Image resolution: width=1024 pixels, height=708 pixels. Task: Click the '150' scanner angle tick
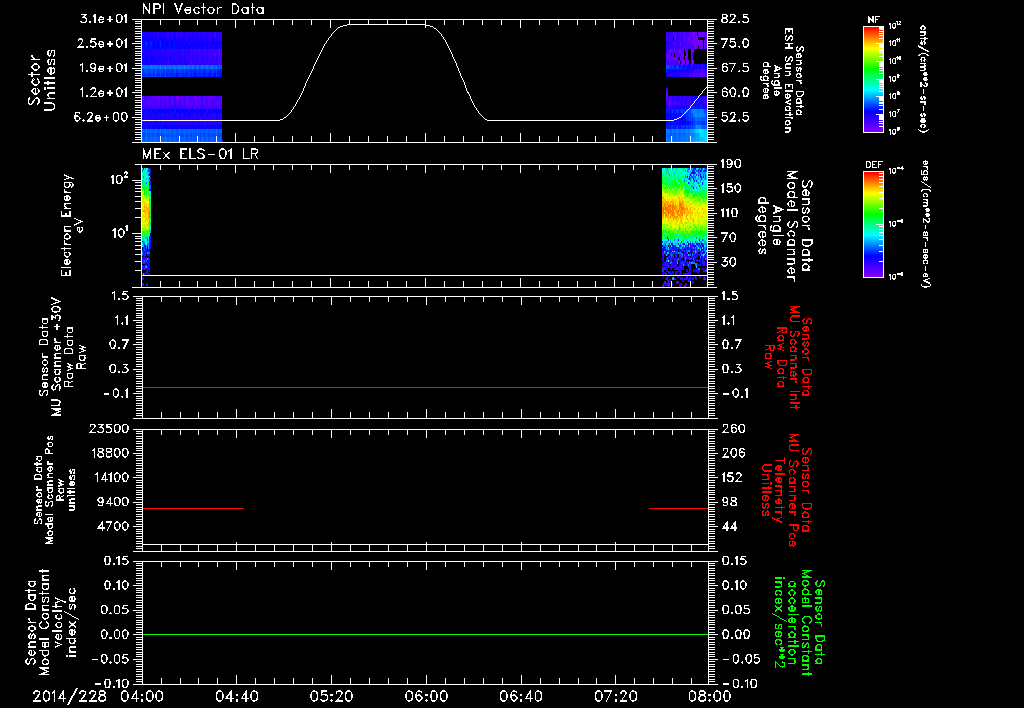click(731, 189)
